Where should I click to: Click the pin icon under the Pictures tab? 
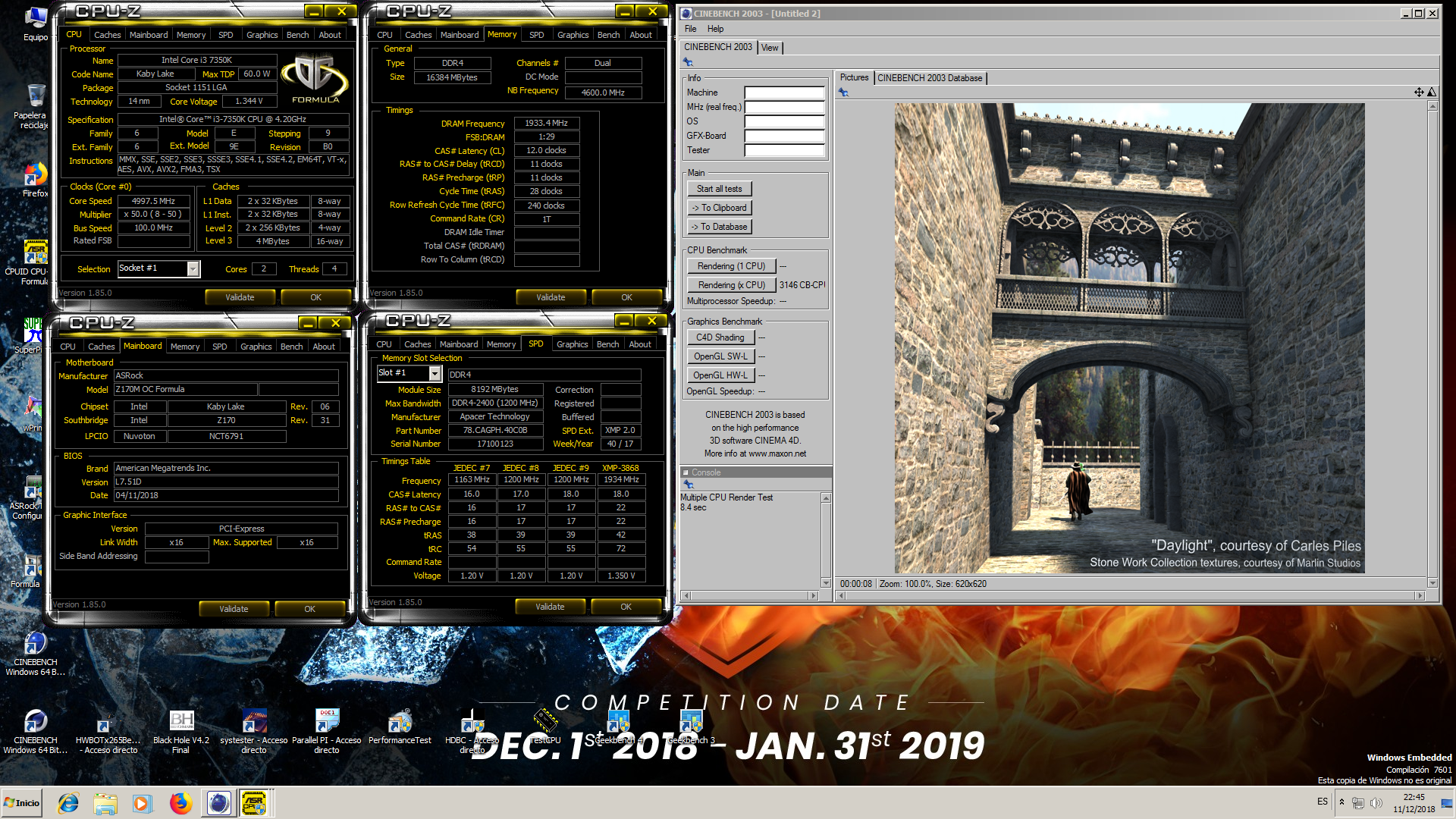click(x=843, y=93)
